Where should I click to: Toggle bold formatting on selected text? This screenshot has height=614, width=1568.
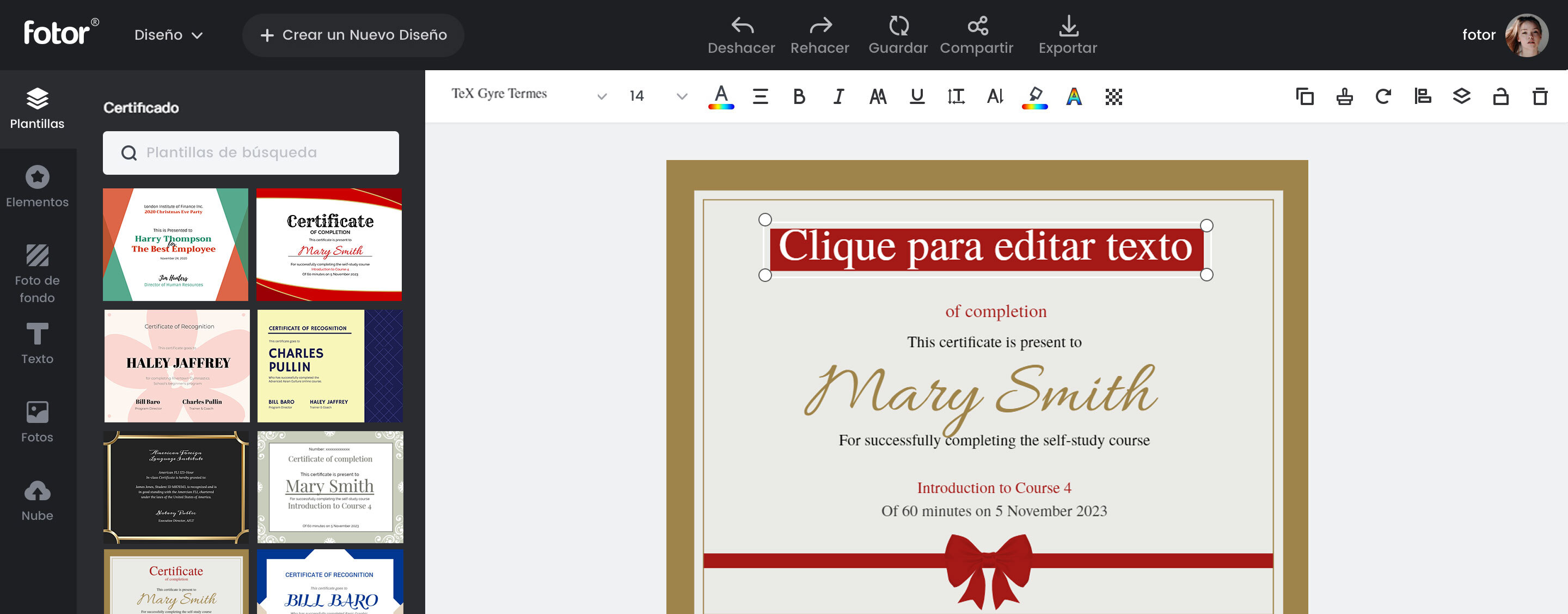pos(799,96)
